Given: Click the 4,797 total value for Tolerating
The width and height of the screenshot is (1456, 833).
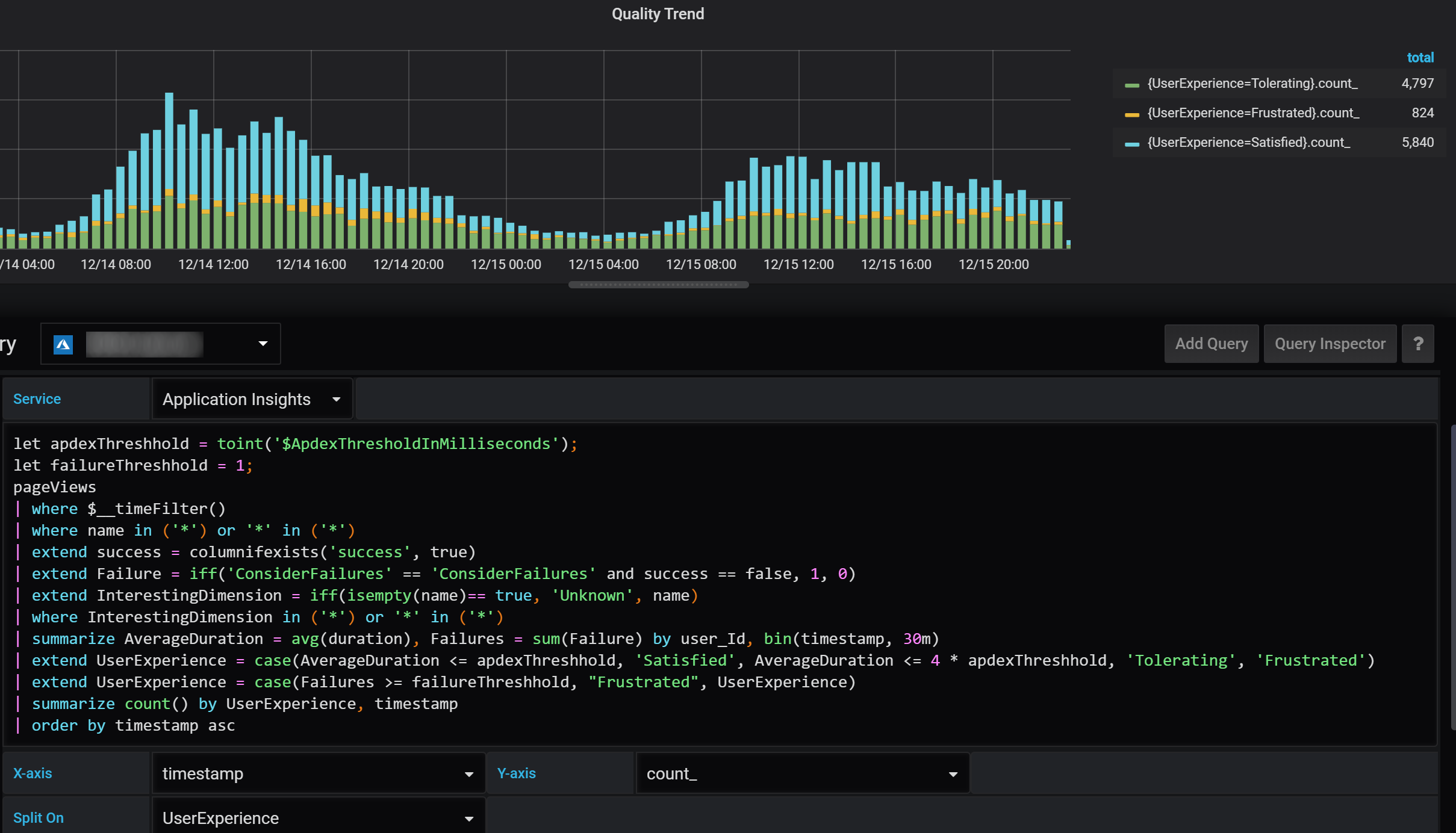Looking at the screenshot, I should click(x=1417, y=83).
